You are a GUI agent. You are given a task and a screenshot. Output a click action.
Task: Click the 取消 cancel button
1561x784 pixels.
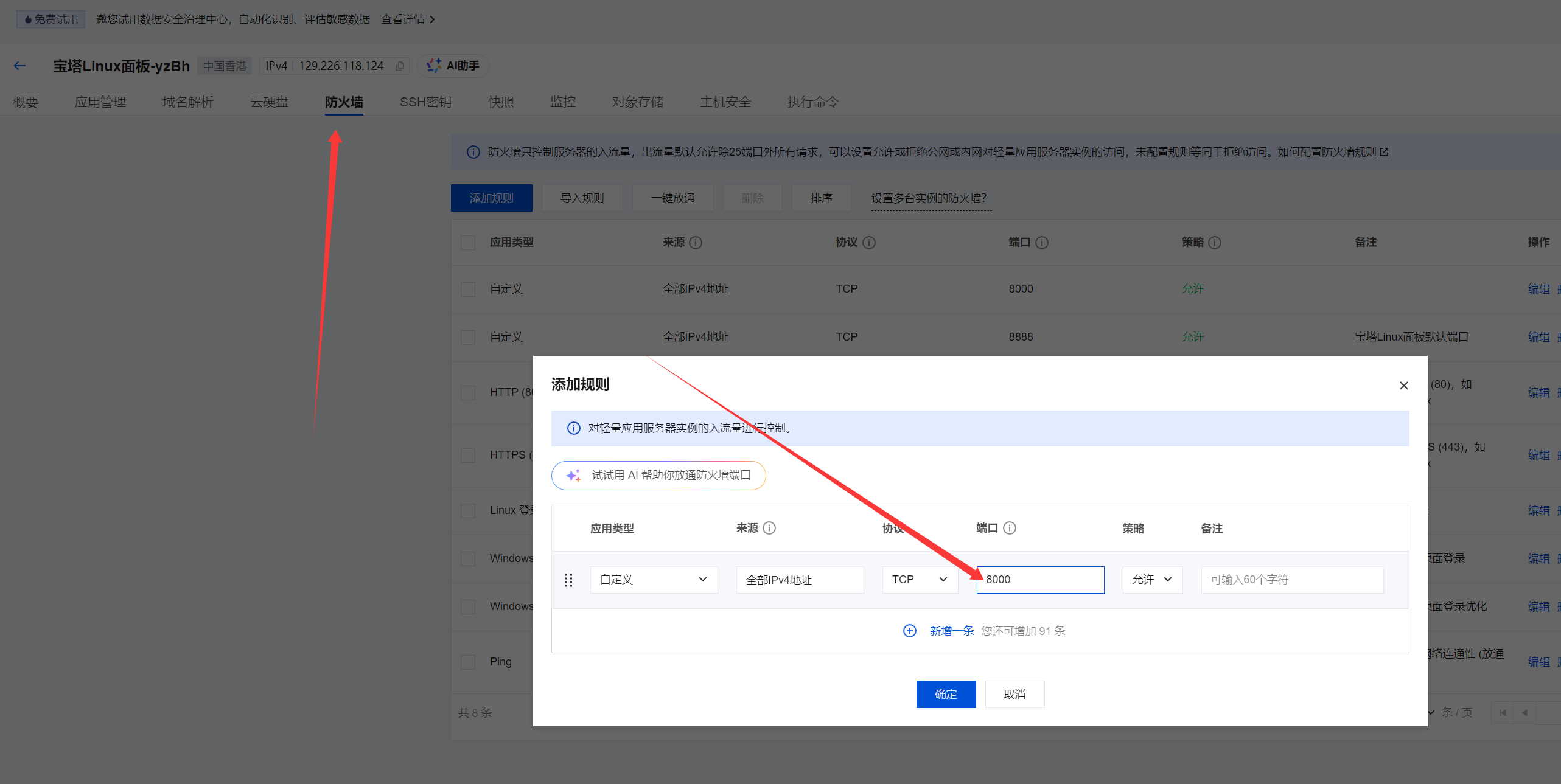click(x=1014, y=694)
